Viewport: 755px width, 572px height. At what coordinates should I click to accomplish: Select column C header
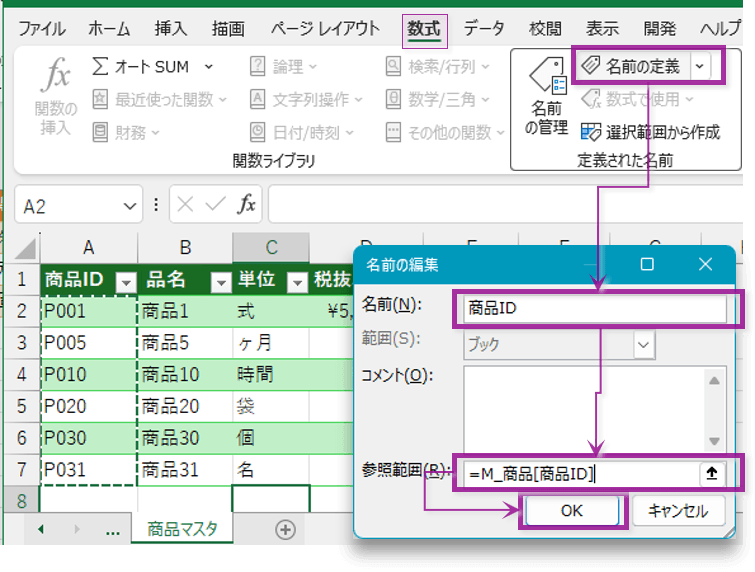271,248
